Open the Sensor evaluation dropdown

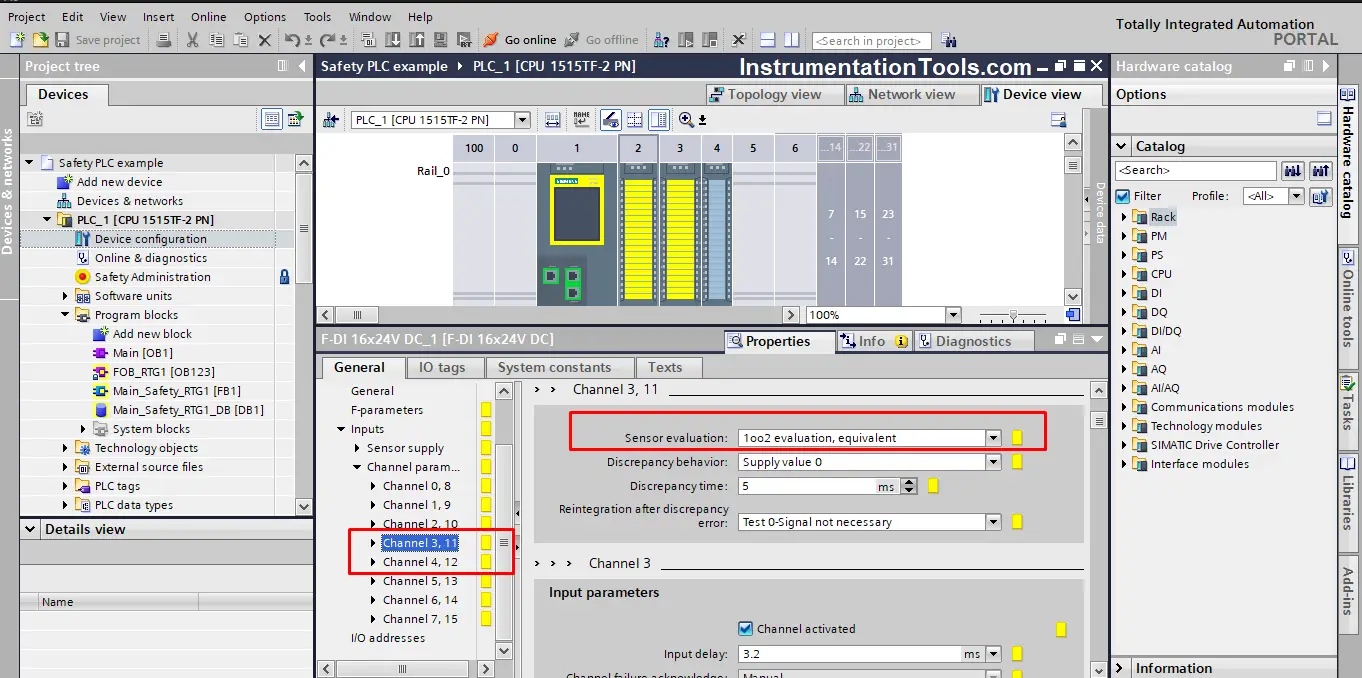[993, 438]
